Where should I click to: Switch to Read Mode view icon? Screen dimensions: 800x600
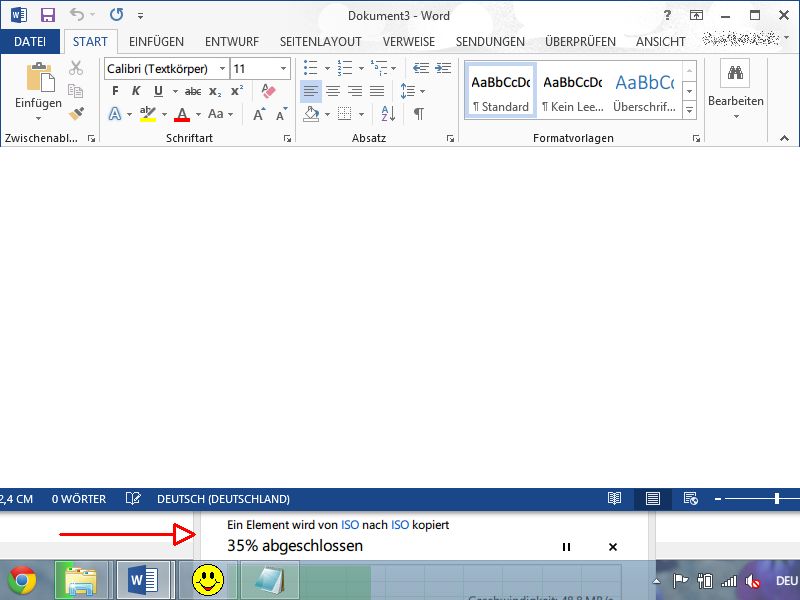[x=614, y=498]
